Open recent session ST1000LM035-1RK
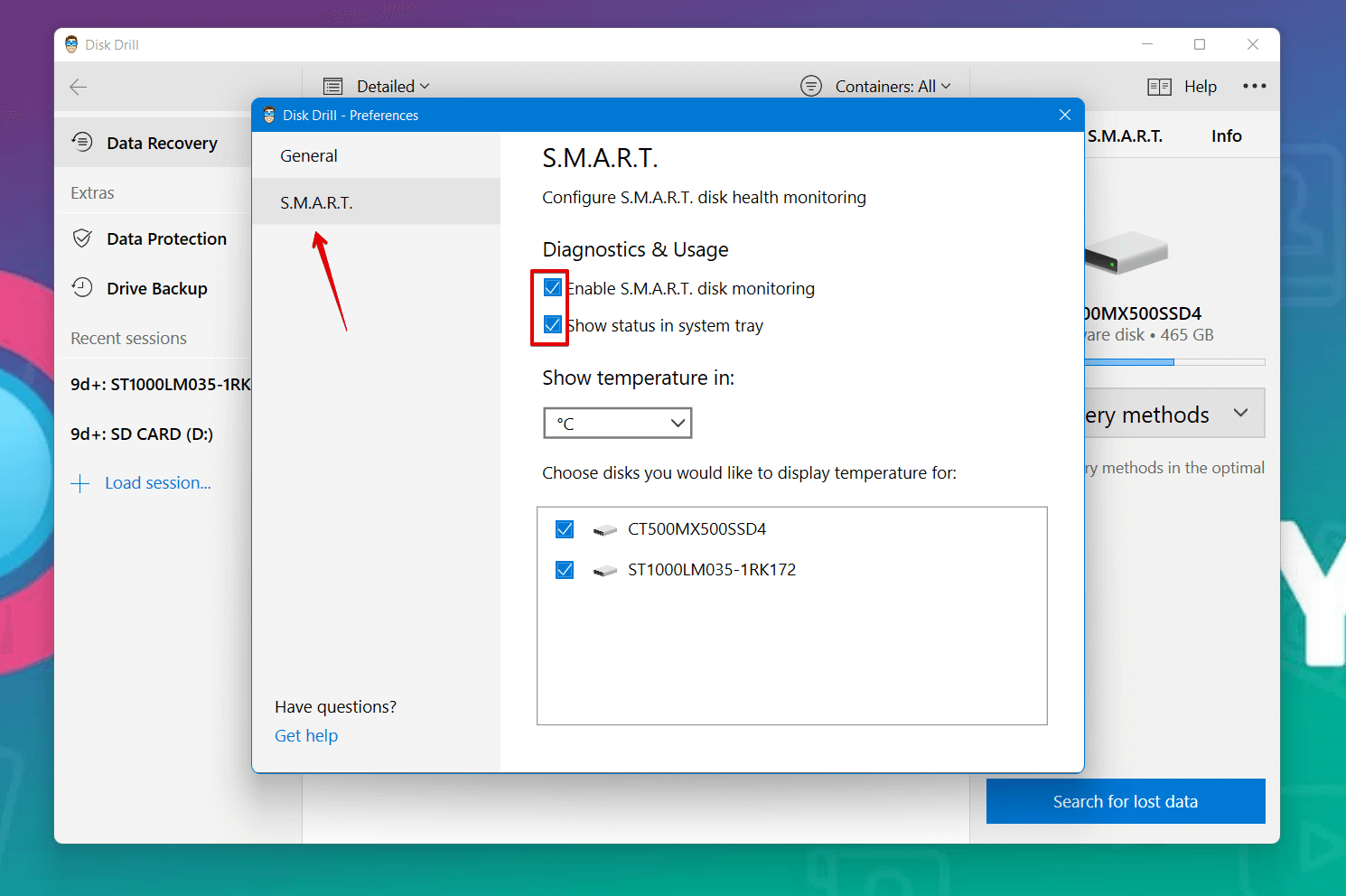Image resolution: width=1346 pixels, height=896 pixels. (161, 384)
